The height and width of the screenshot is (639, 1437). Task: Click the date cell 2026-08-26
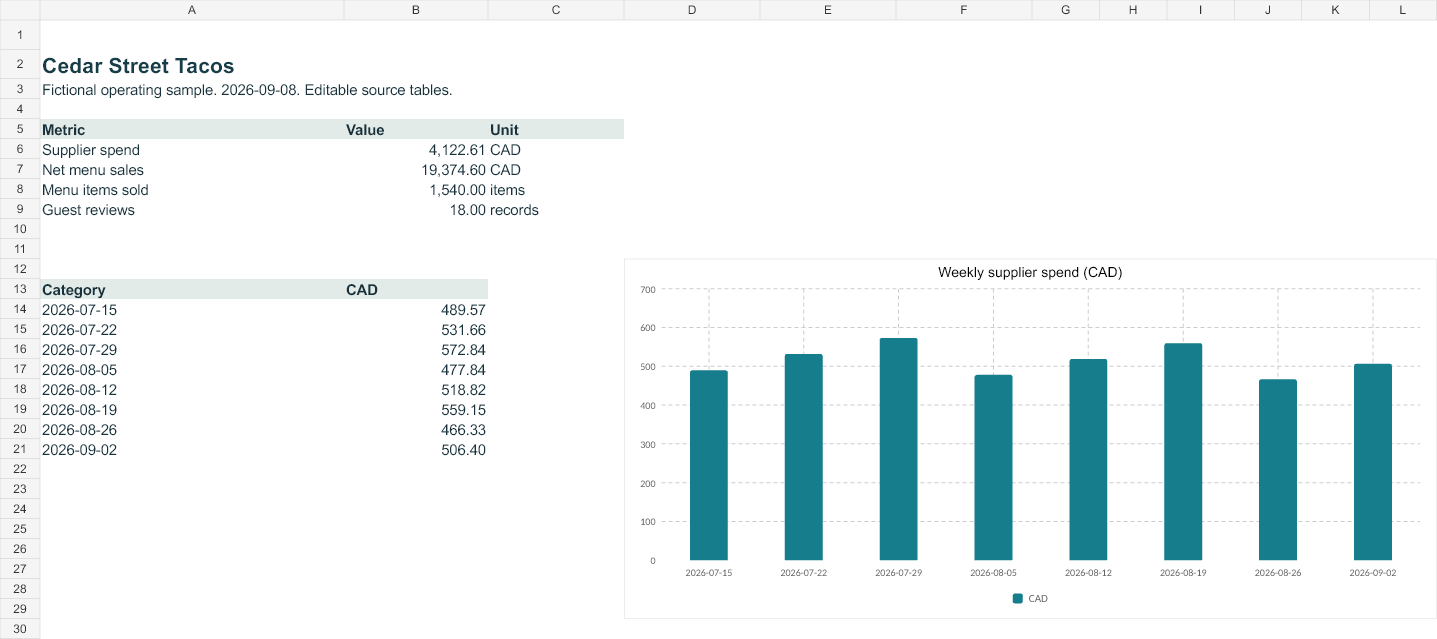[x=192, y=430]
